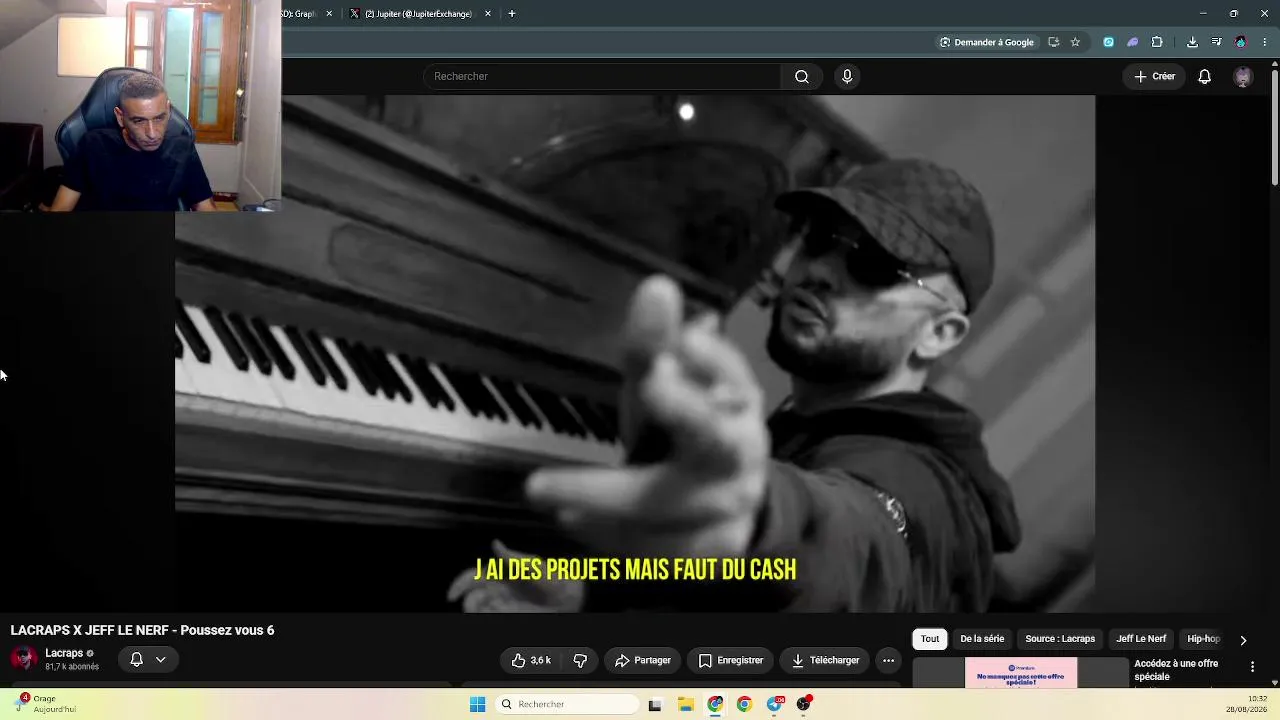Bookmark this page with the star icon
1280x720 pixels.
pos(1075,42)
